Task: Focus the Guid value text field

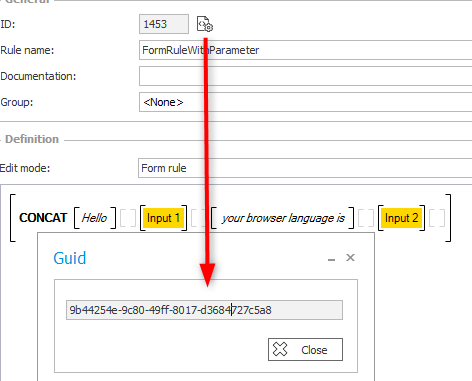Action: pyautogui.click(x=204, y=310)
